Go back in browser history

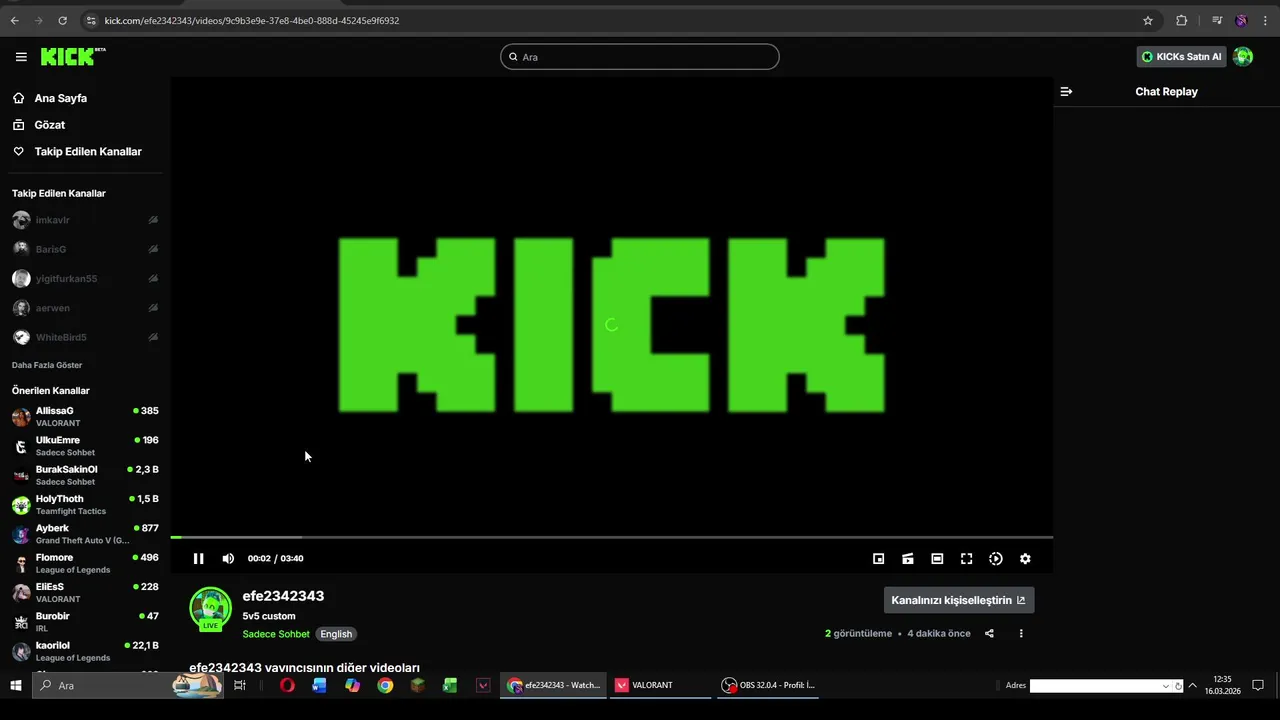pyautogui.click(x=14, y=20)
